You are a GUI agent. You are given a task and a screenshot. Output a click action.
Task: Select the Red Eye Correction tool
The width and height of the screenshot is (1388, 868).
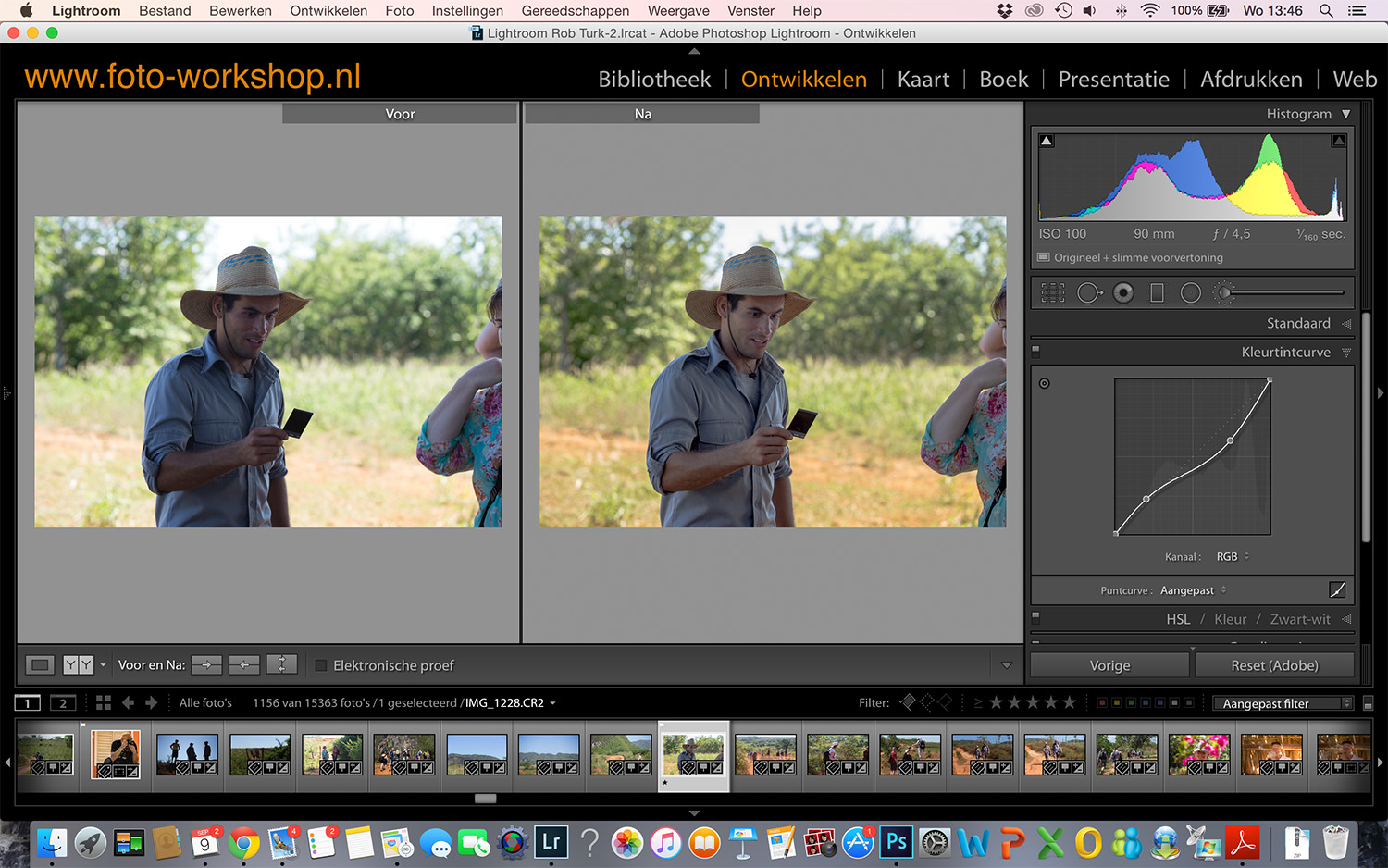click(x=1123, y=293)
